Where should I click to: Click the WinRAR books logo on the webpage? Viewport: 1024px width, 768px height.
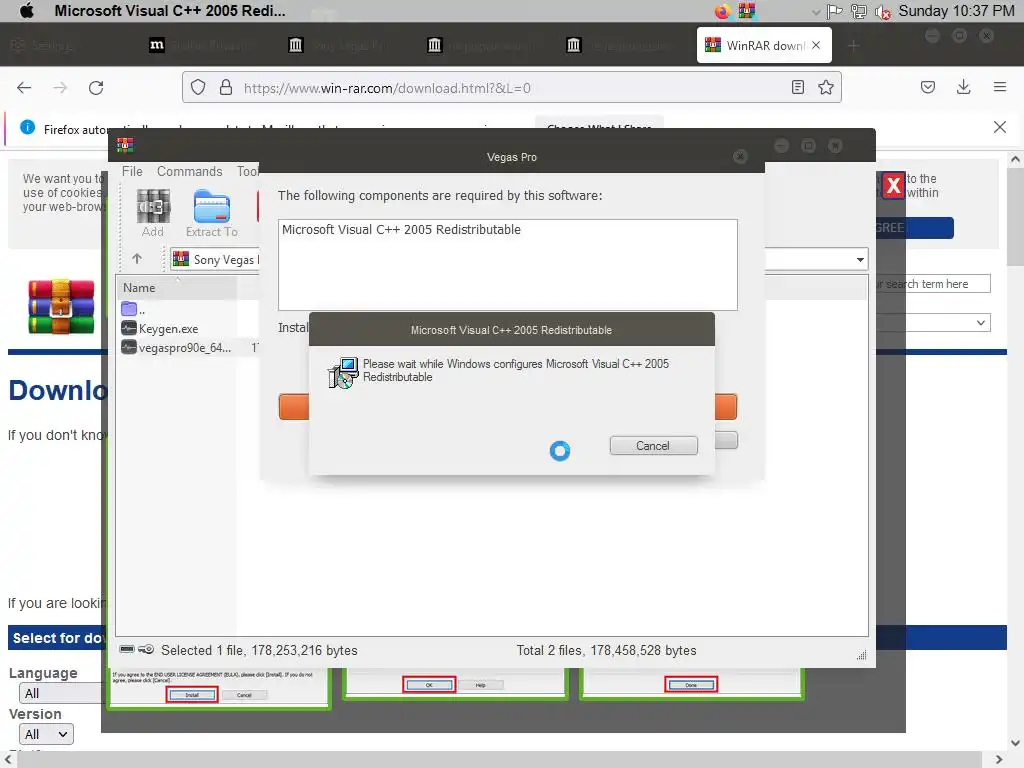(x=61, y=306)
